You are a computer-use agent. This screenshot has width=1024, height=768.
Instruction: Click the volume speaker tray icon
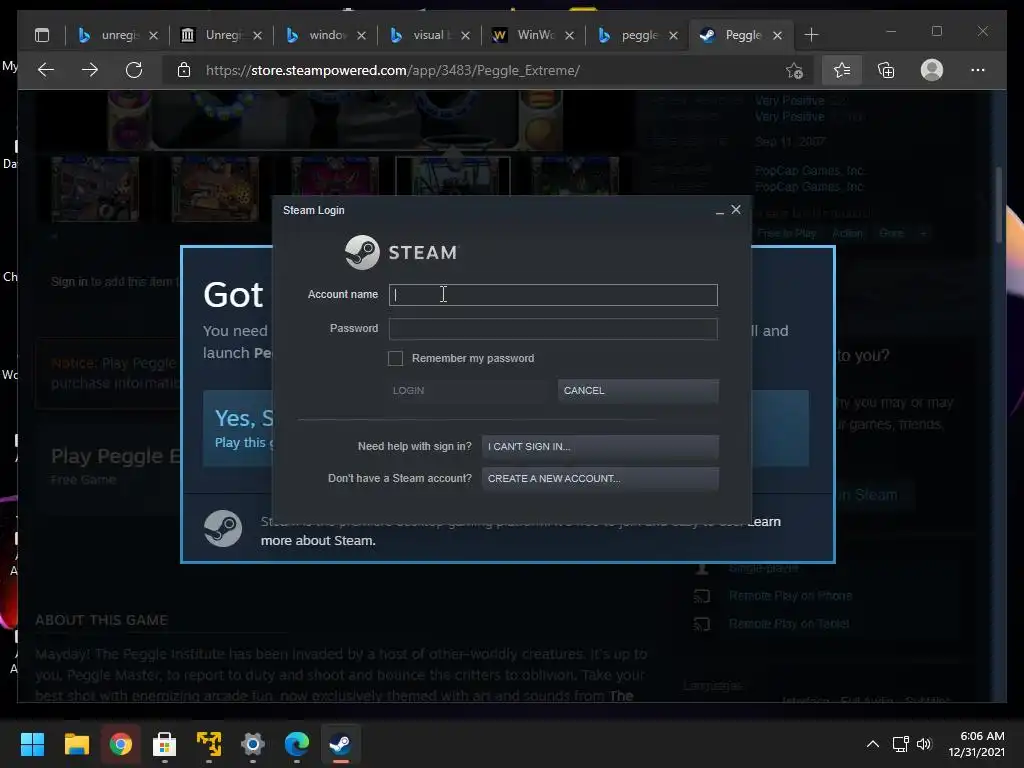coord(924,744)
